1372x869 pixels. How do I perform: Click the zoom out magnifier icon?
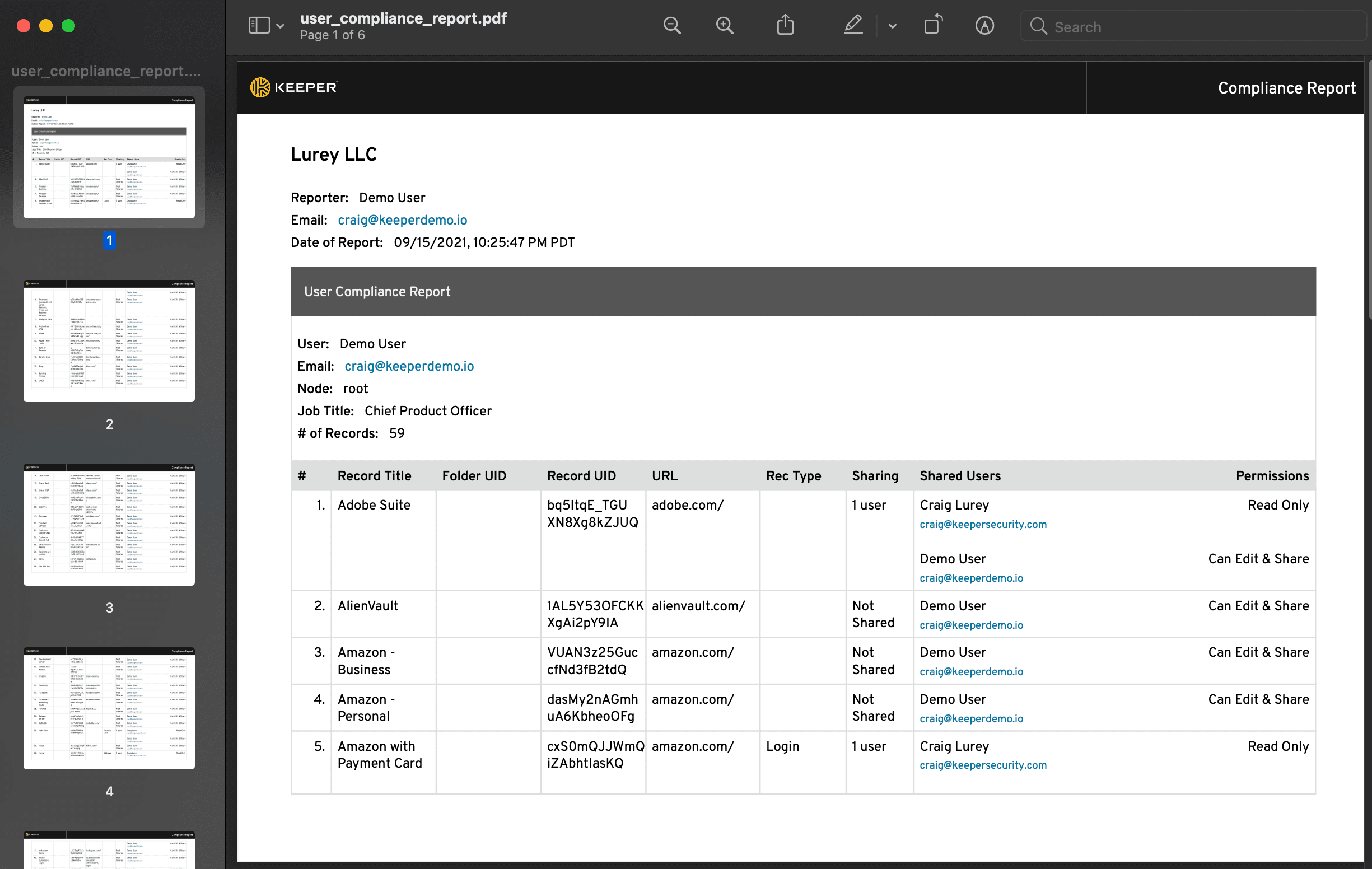672,26
